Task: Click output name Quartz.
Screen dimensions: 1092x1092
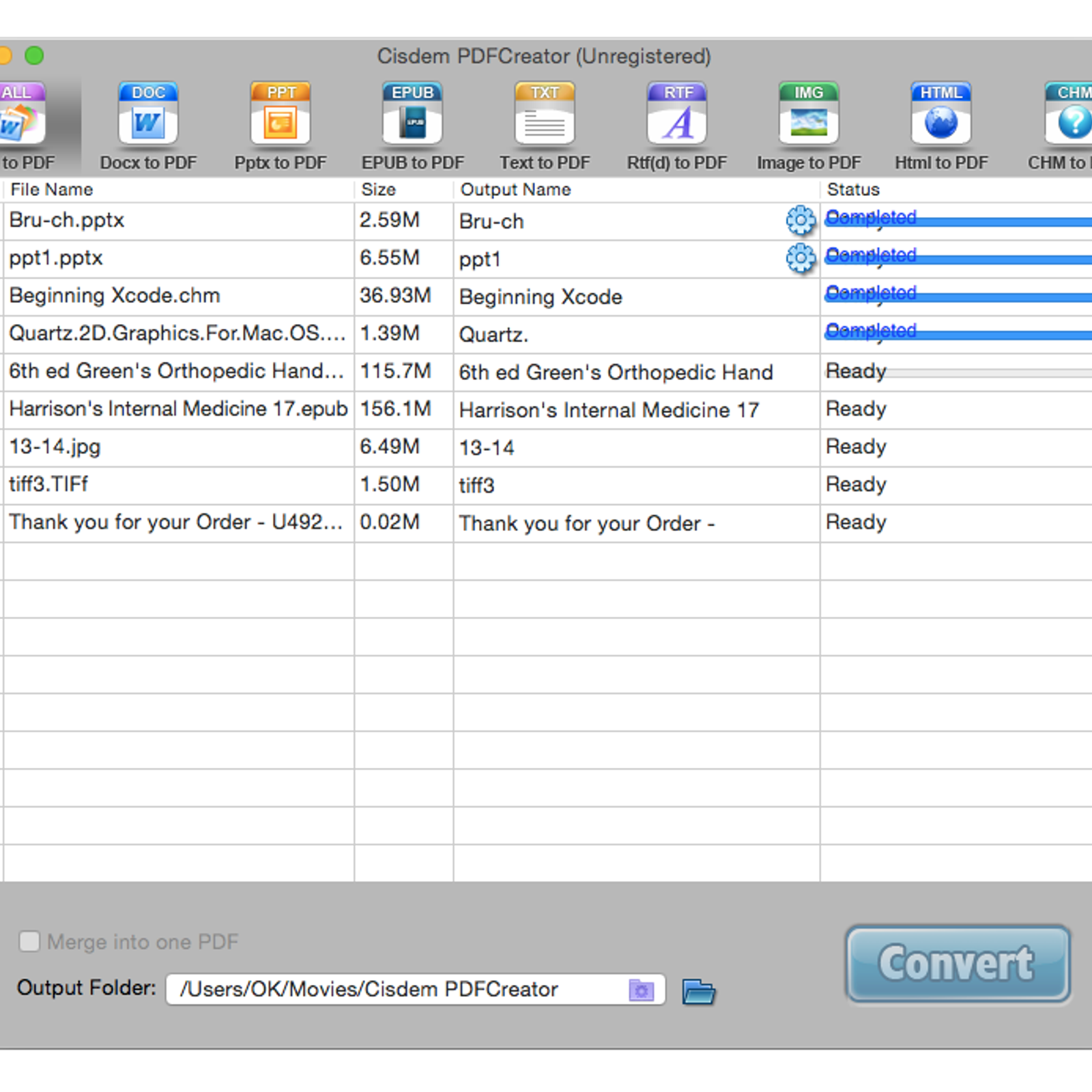Action: (493, 334)
